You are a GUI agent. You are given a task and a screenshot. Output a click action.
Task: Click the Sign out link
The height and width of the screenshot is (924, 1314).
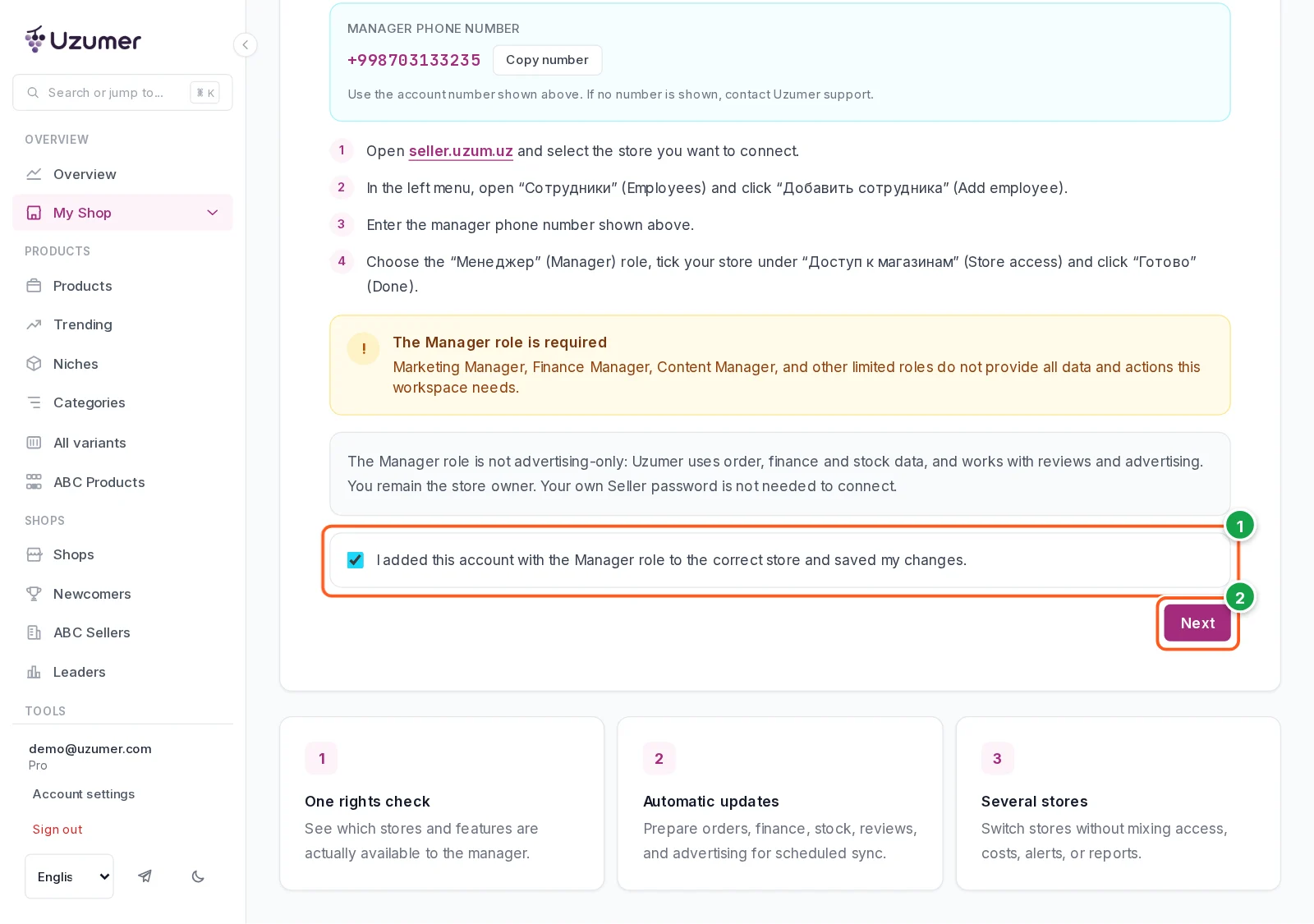[57, 830]
